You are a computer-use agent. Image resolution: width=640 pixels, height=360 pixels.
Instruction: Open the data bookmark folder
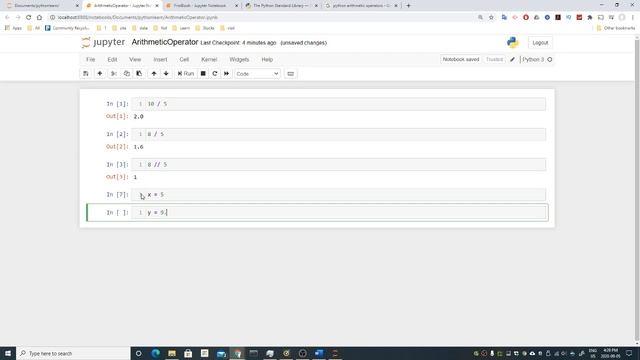click(140, 28)
